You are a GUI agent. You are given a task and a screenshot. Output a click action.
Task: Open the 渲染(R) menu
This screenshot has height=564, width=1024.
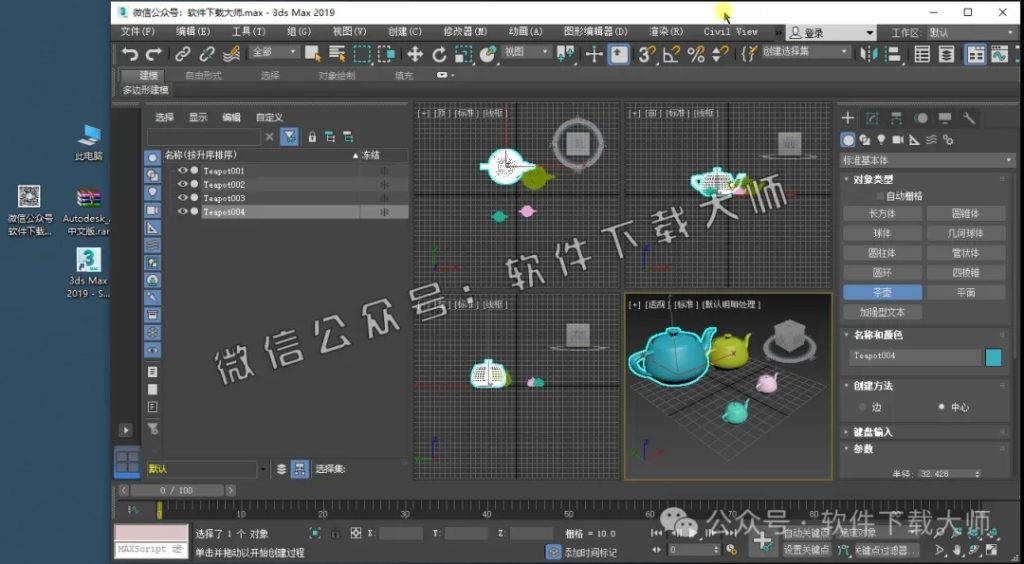(x=666, y=31)
